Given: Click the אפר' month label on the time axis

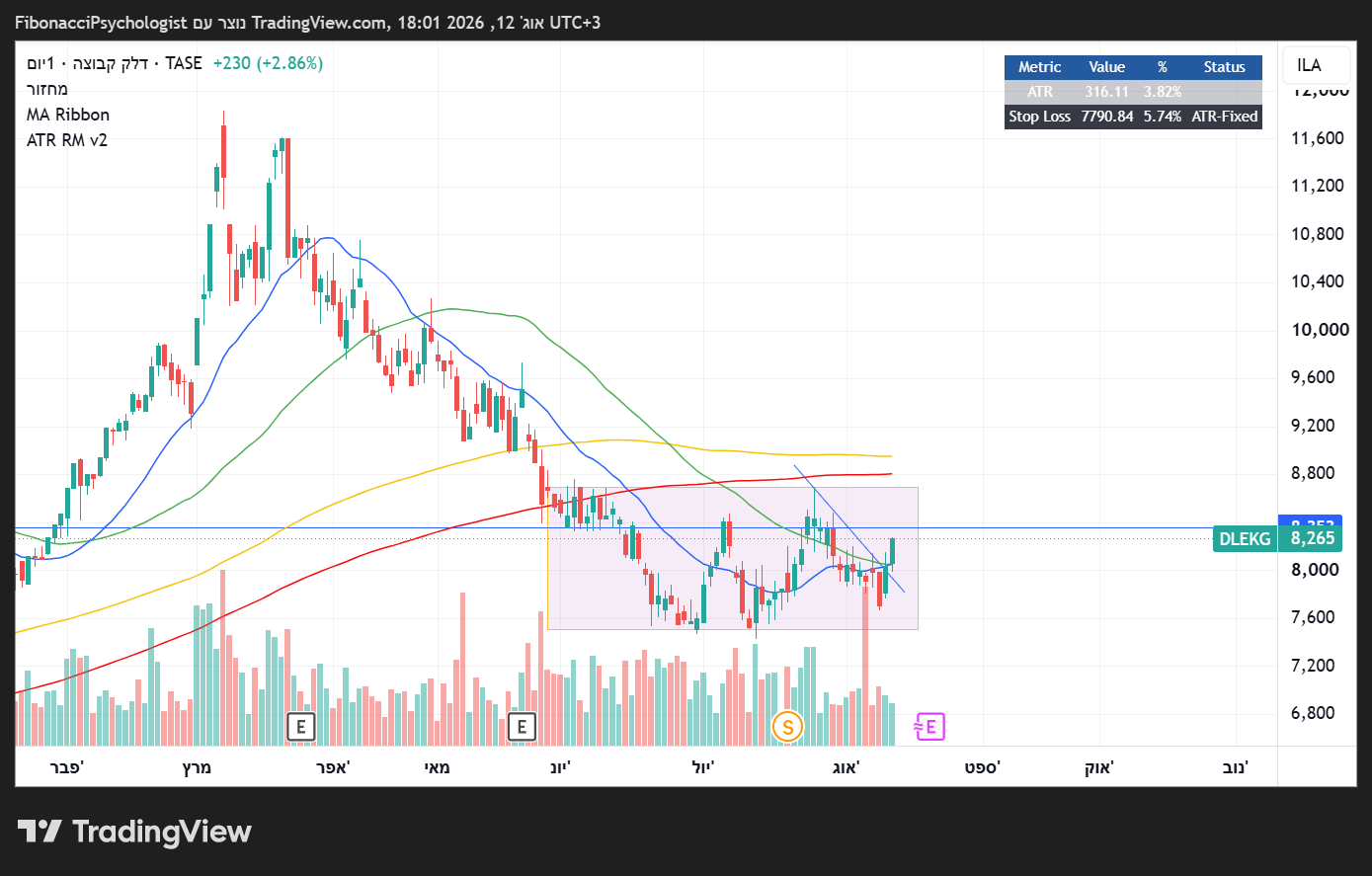Looking at the screenshot, I should (x=333, y=767).
